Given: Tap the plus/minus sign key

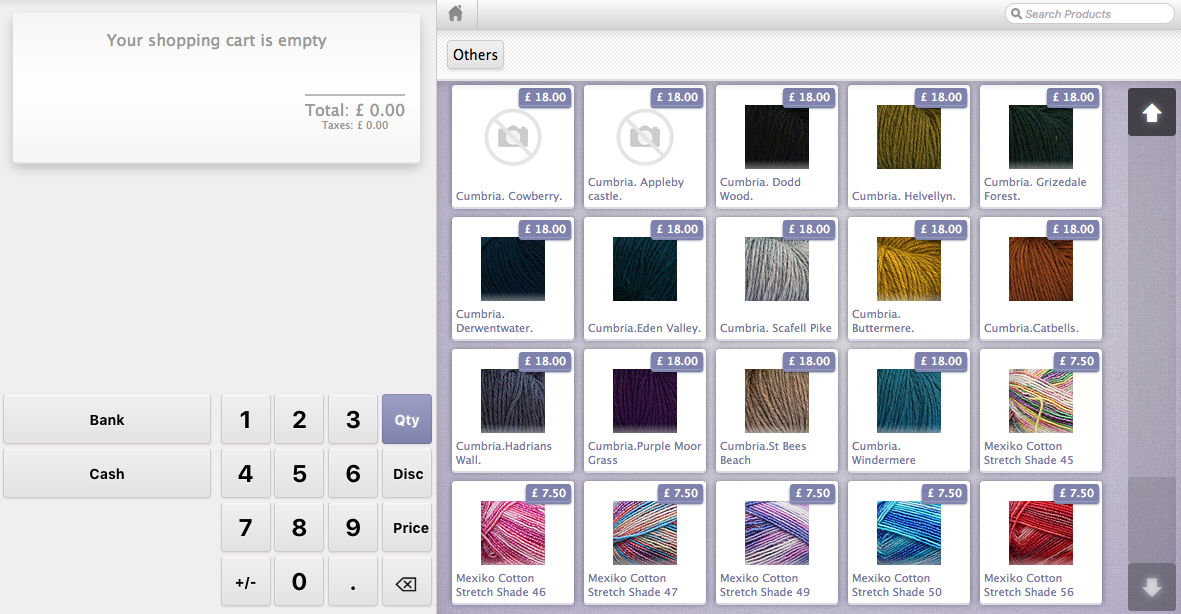Looking at the screenshot, I should click(x=246, y=582).
